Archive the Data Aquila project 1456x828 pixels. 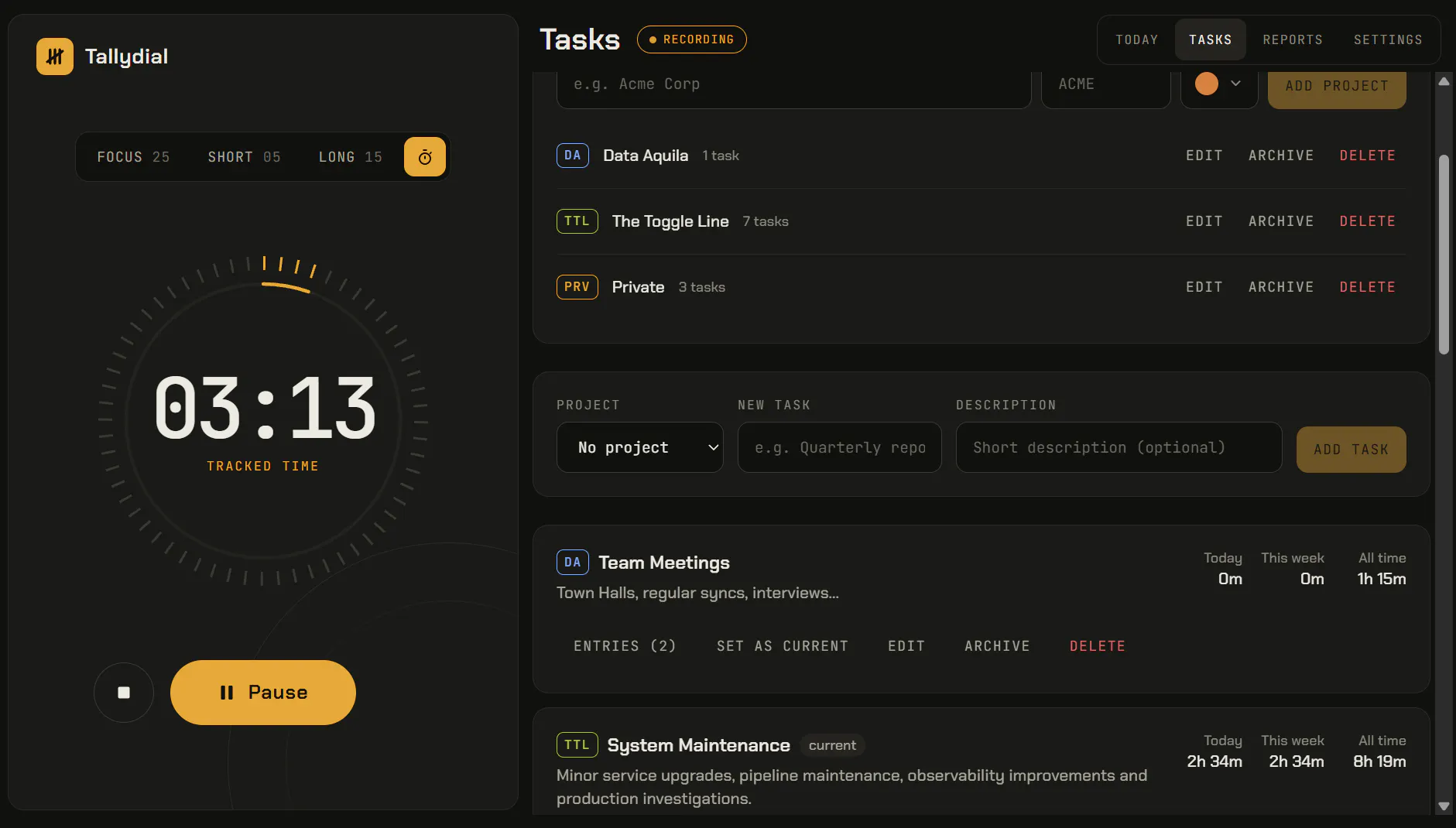[x=1281, y=156]
